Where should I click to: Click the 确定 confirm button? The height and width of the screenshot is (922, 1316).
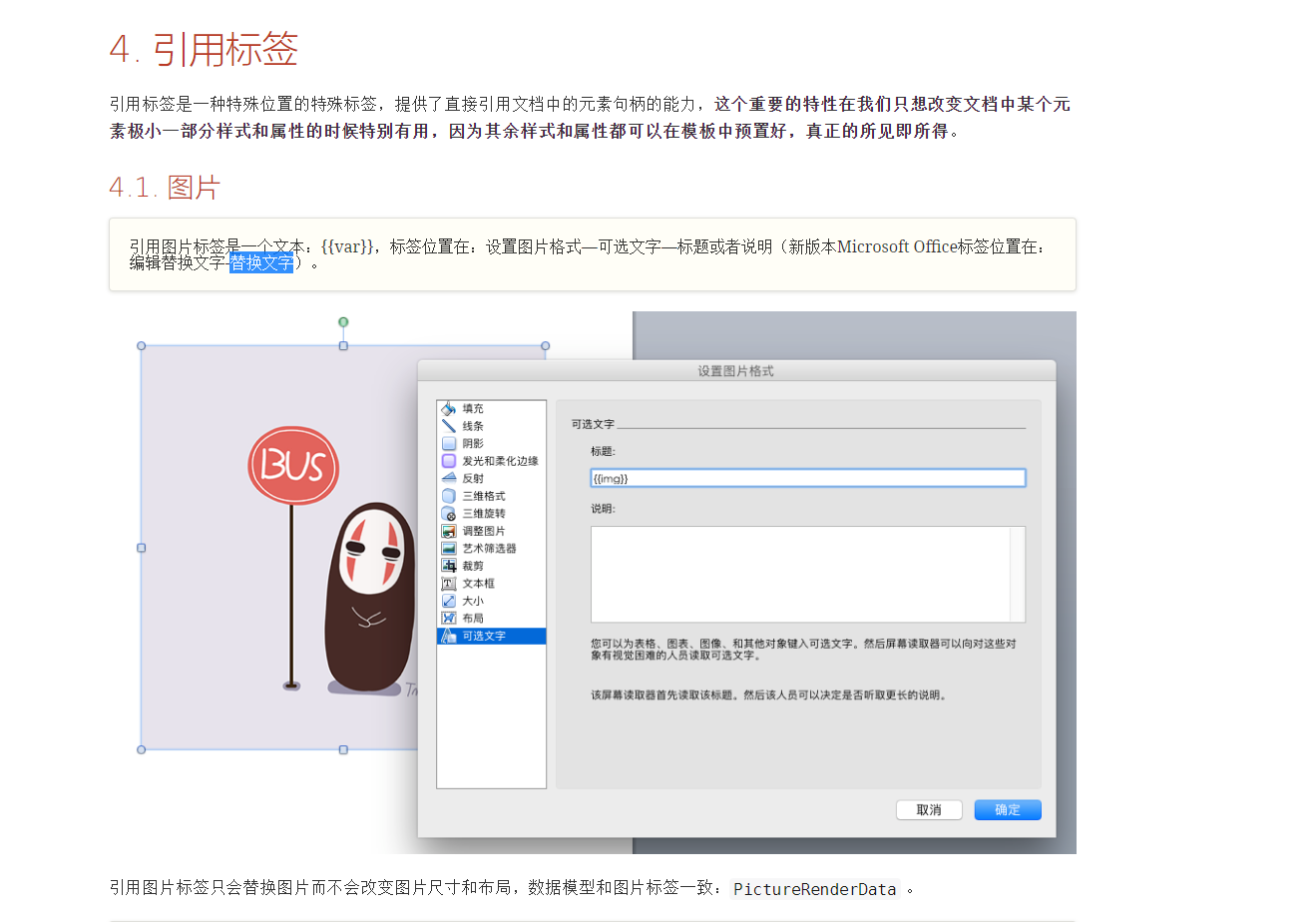(x=1008, y=810)
